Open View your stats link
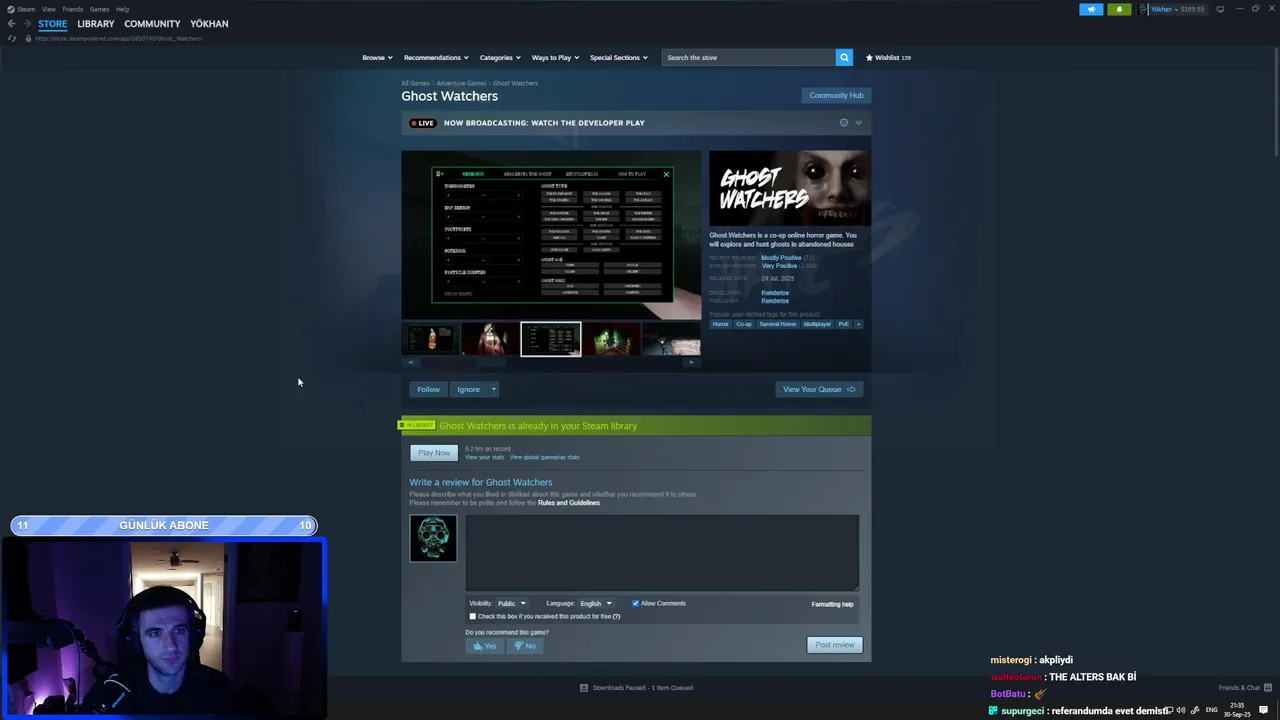This screenshot has width=1280, height=720. [x=485, y=457]
